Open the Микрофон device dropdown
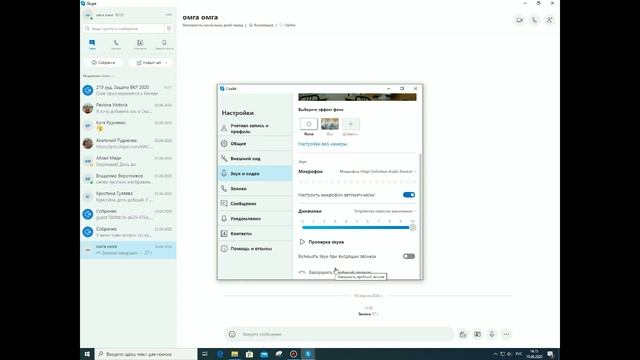This screenshot has width=640, height=360. click(378, 171)
